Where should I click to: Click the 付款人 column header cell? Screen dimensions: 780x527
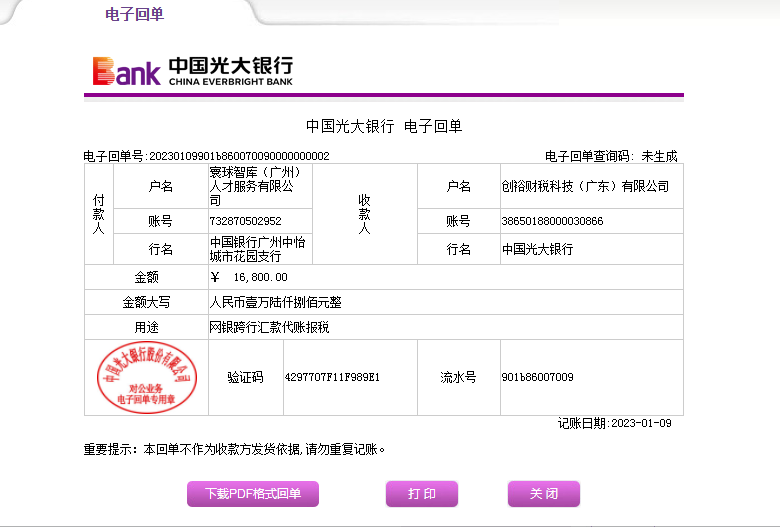(x=99, y=214)
